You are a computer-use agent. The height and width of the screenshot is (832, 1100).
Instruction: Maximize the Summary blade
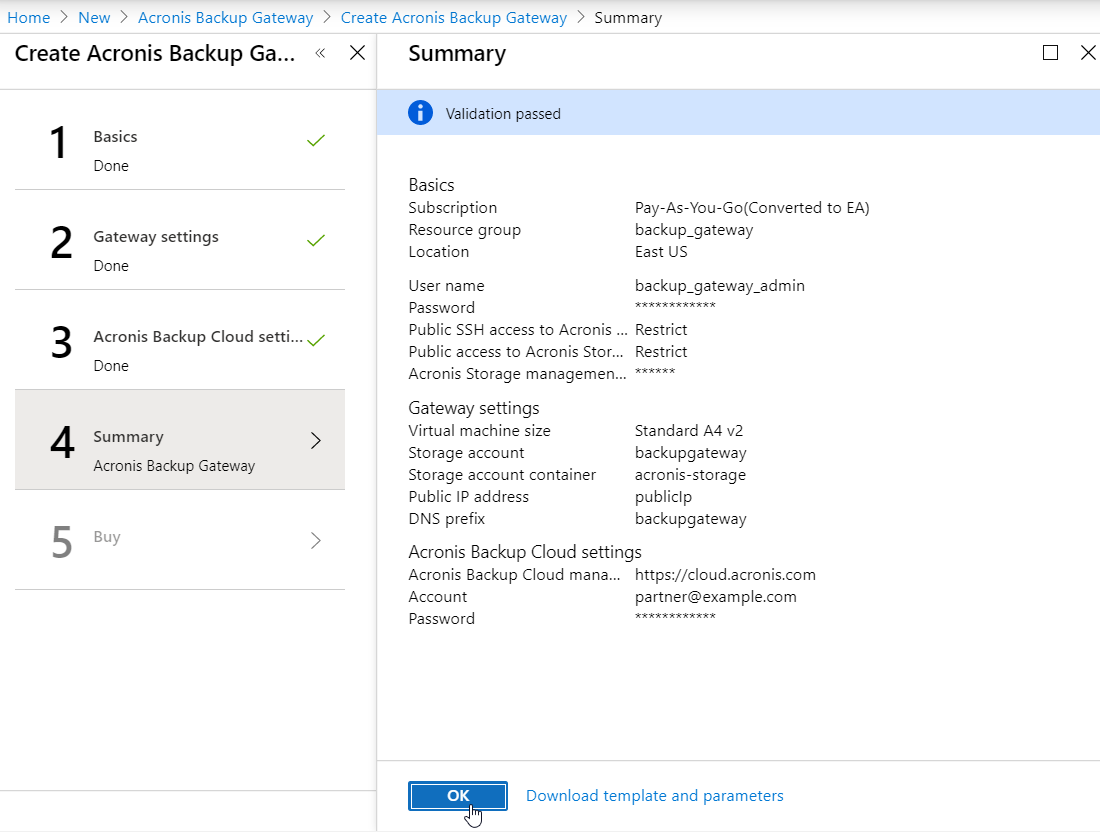1050,53
